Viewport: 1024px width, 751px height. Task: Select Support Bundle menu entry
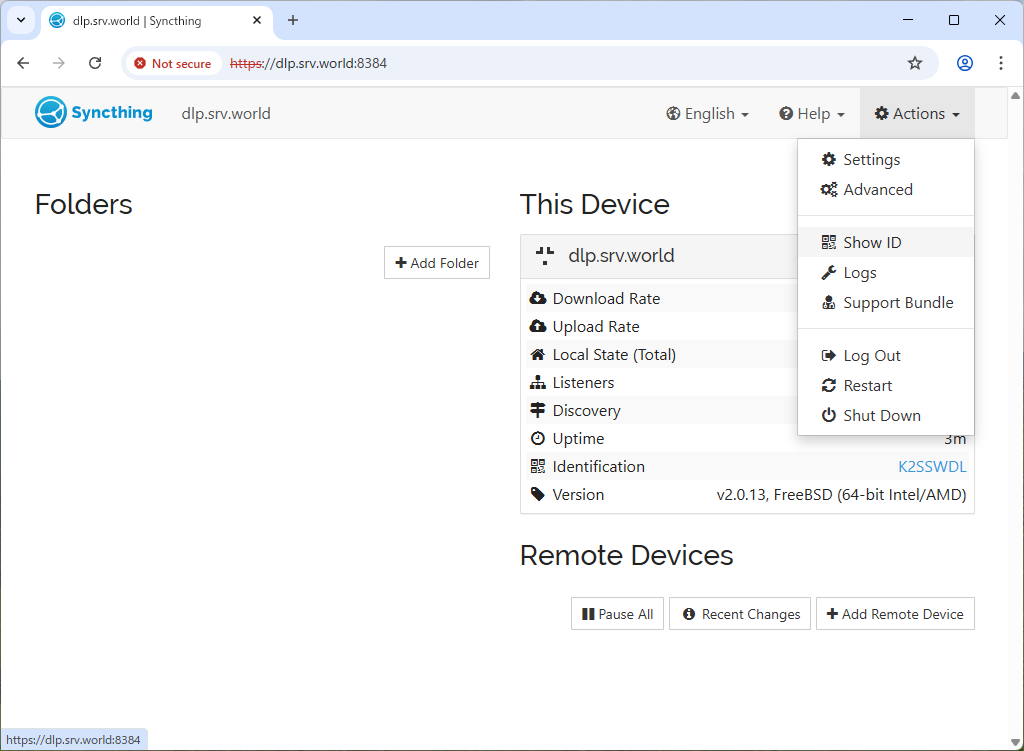coord(897,303)
